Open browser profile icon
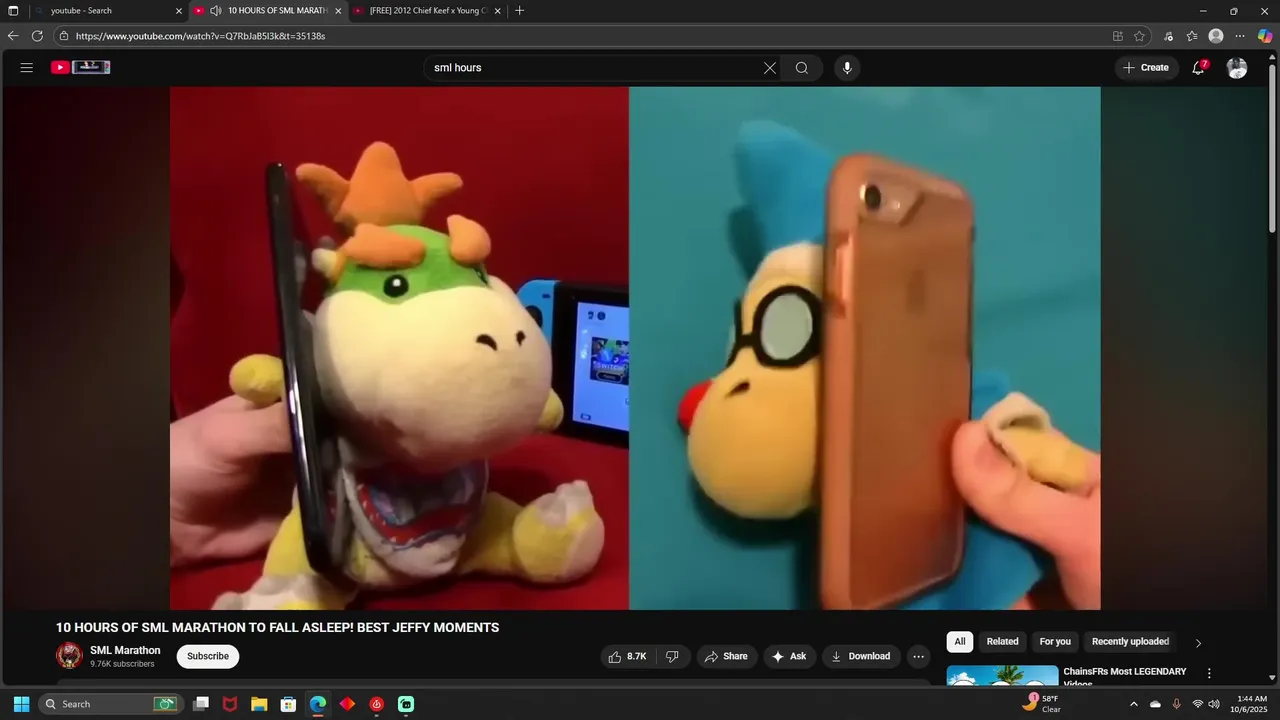The height and width of the screenshot is (720, 1280). point(1216,36)
